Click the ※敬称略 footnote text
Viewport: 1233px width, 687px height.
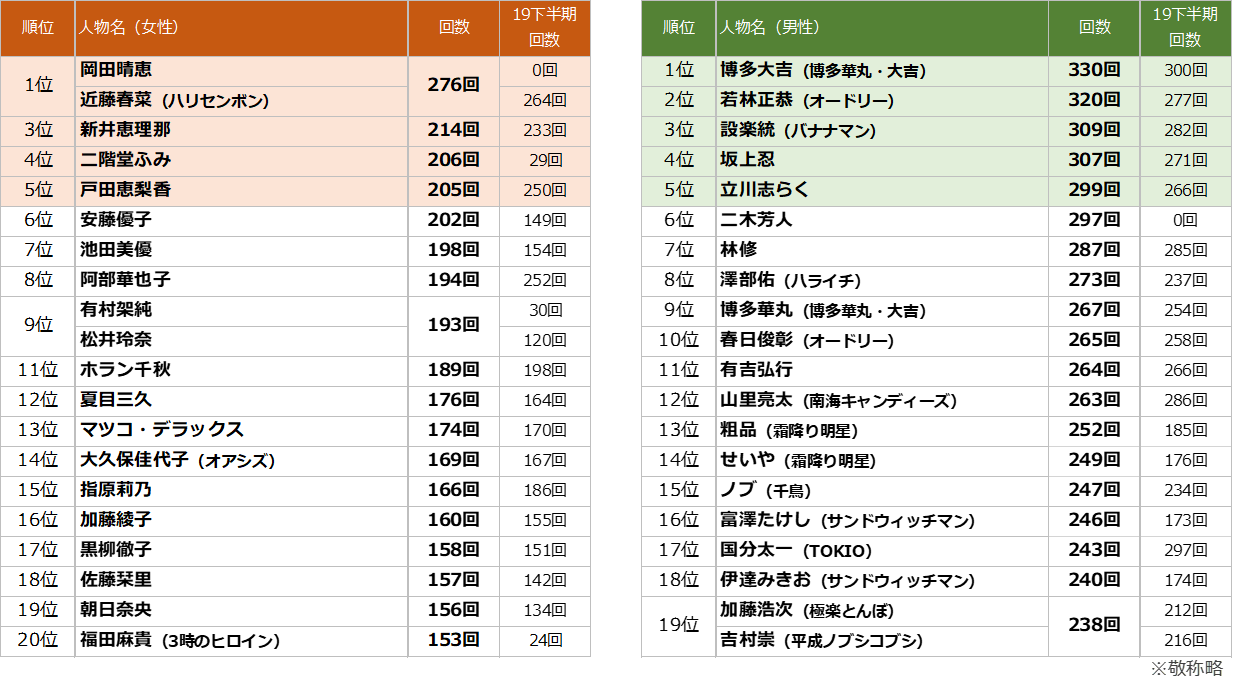1186,668
